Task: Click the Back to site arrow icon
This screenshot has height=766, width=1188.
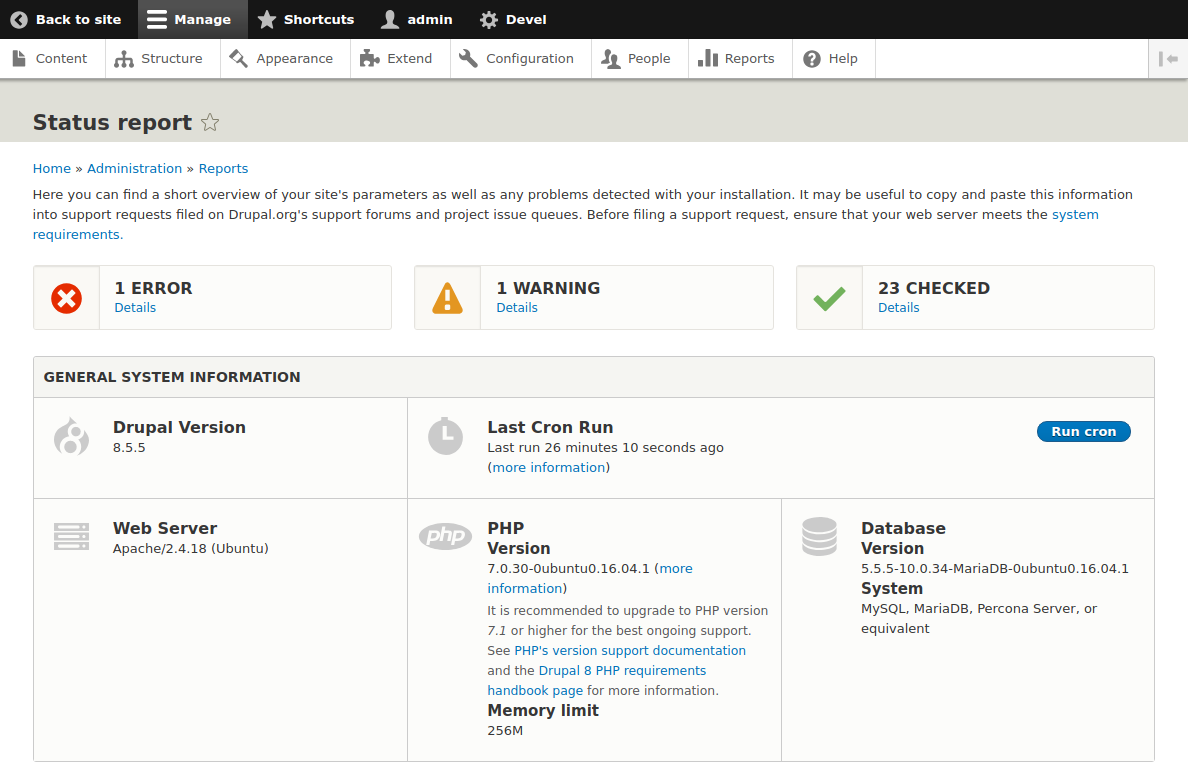Action: coord(19,20)
